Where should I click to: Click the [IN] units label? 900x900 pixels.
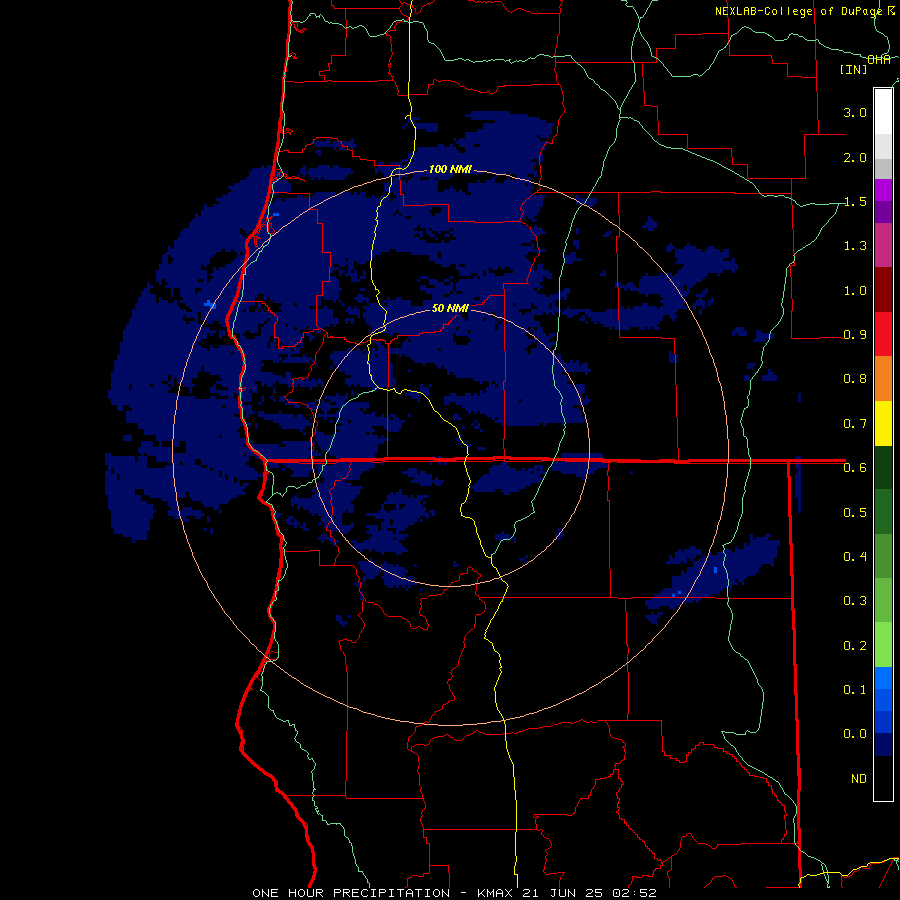coord(854,69)
